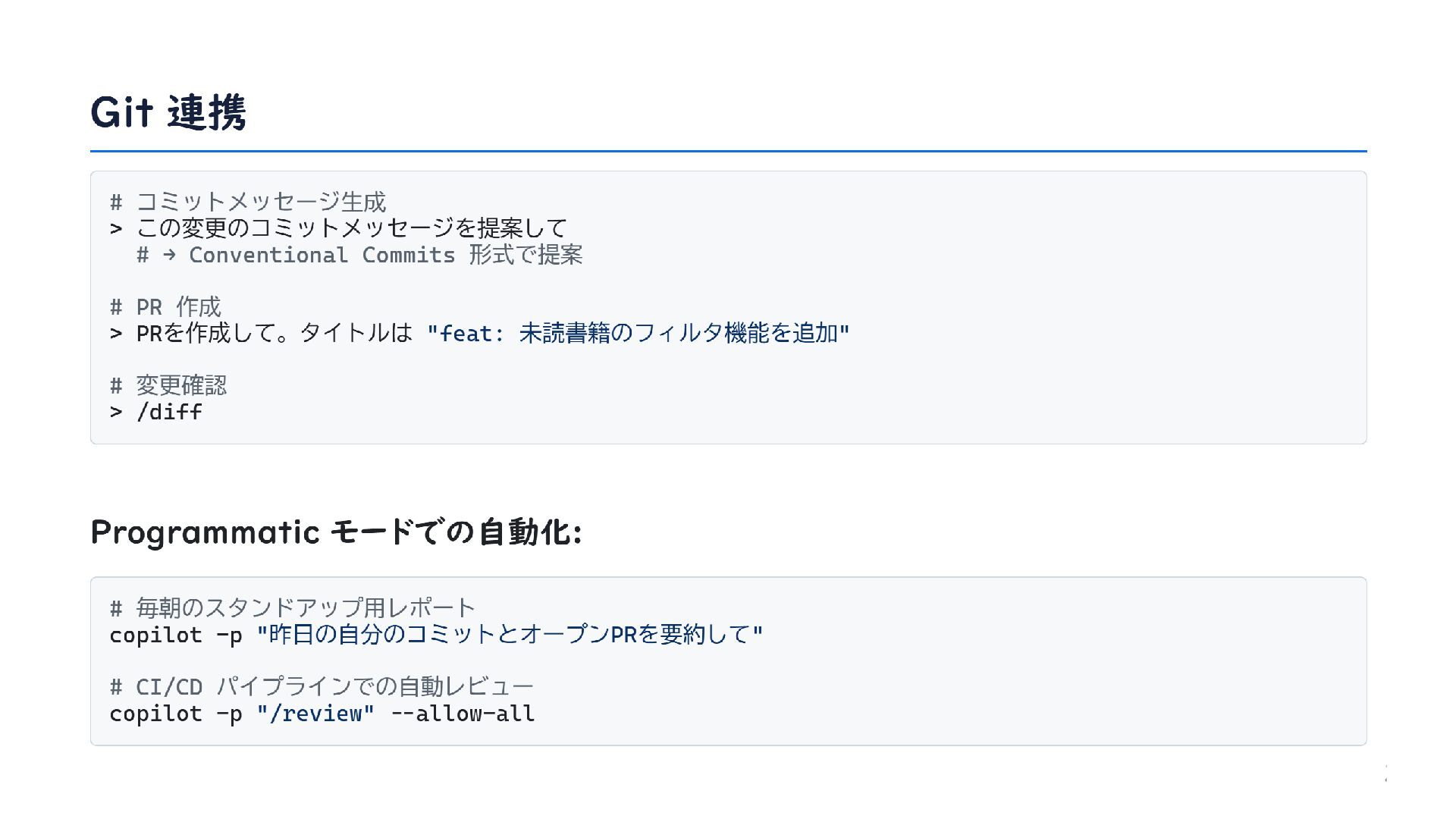Select the "# 毎朝のスタンドアップ用レポート" comment

pyautogui.click(x=293, y=607)
